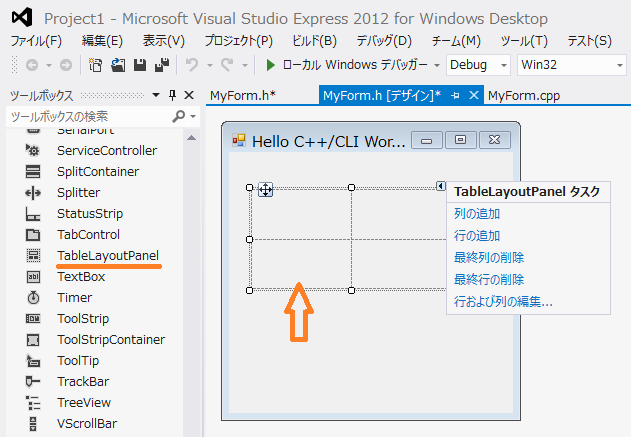This screenshot has width=631, height=437.
Task: Switch to the MyForm.cpp tab
Action: (524, 95)
